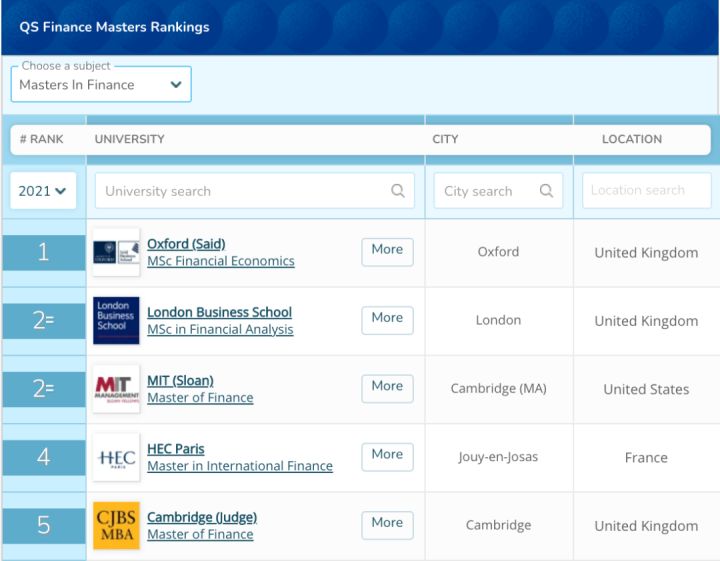Viewport: 720px width, 561px height.
Task: Click the rank 4 cell
Action: (44, 457)
